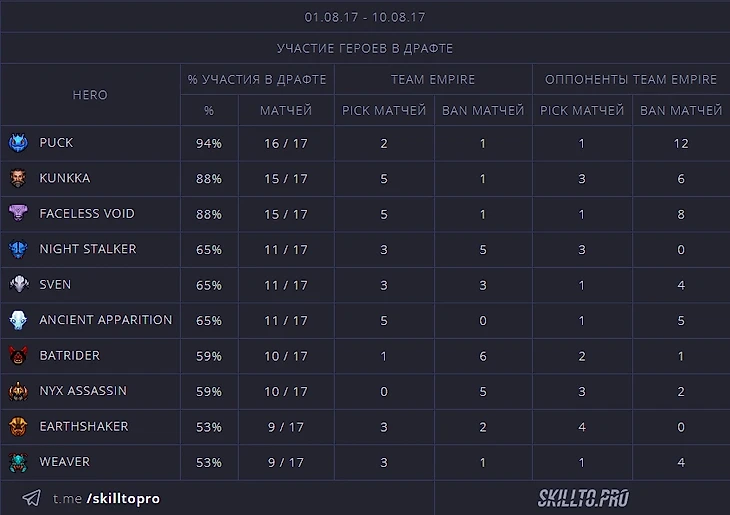Select the Faceless Void hero icon

click(19, 214)
